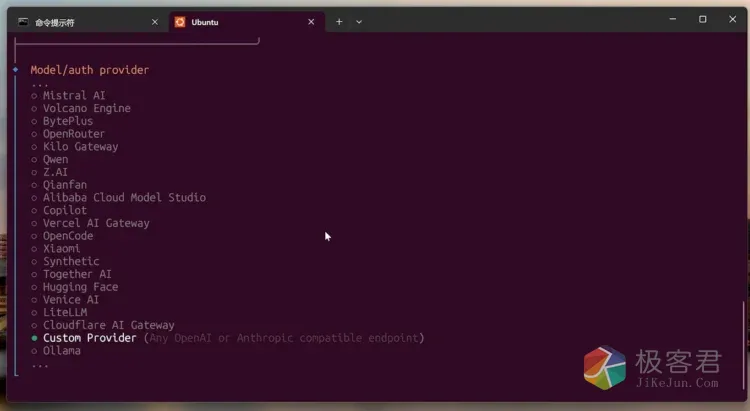Click the Model/auth provider heading
This screenshot has height=411, width=750.
coord(90,70)
